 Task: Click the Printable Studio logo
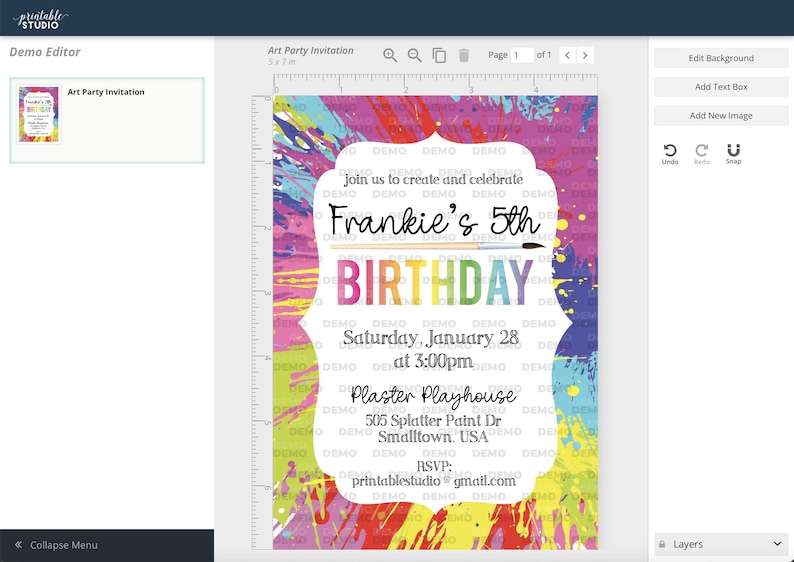[x=41, y=19]
